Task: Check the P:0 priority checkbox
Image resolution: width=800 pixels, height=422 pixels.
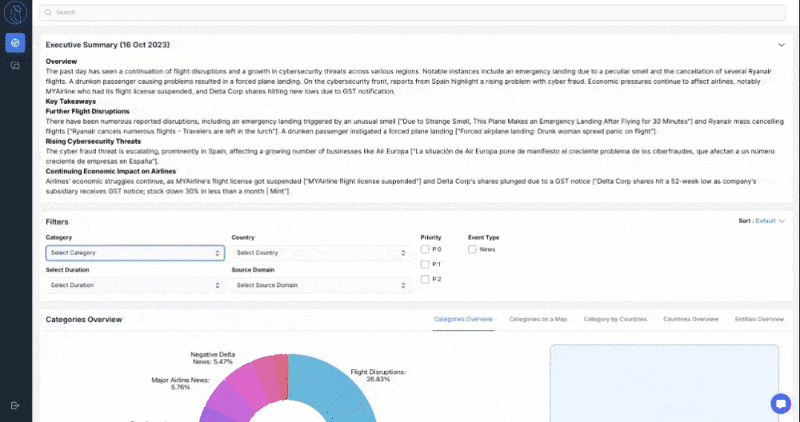Action: pos(425,250)
